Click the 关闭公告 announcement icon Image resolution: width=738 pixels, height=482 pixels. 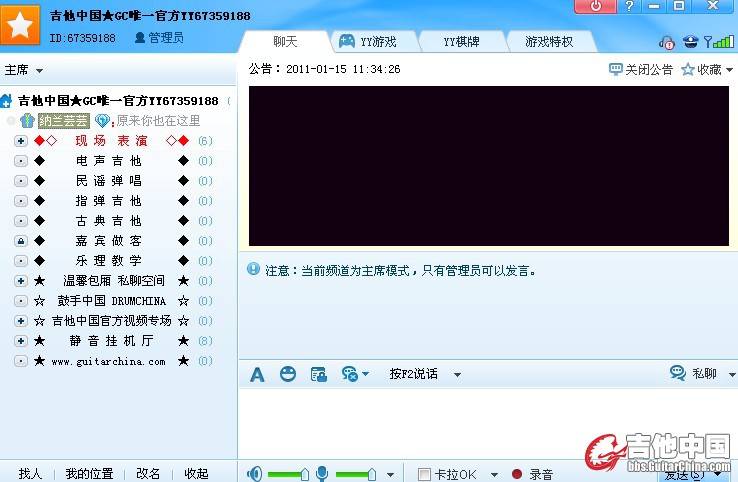pos(616,70)
